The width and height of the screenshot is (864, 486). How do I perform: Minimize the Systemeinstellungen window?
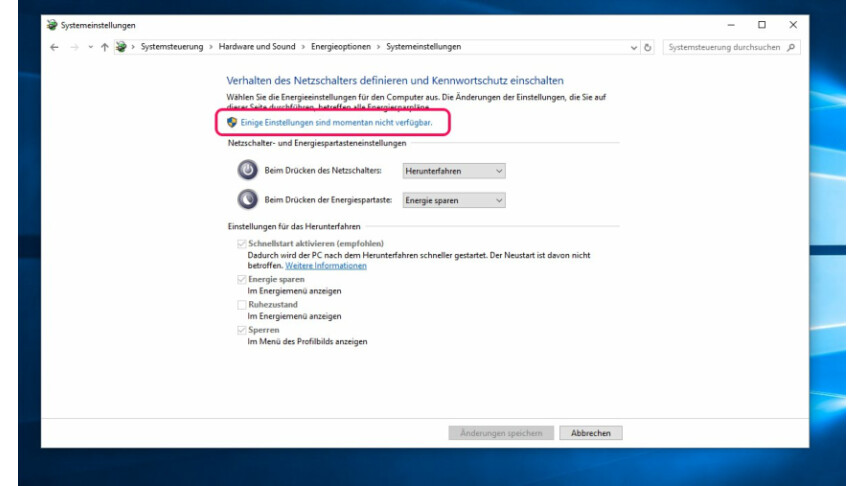pos(731,25)
